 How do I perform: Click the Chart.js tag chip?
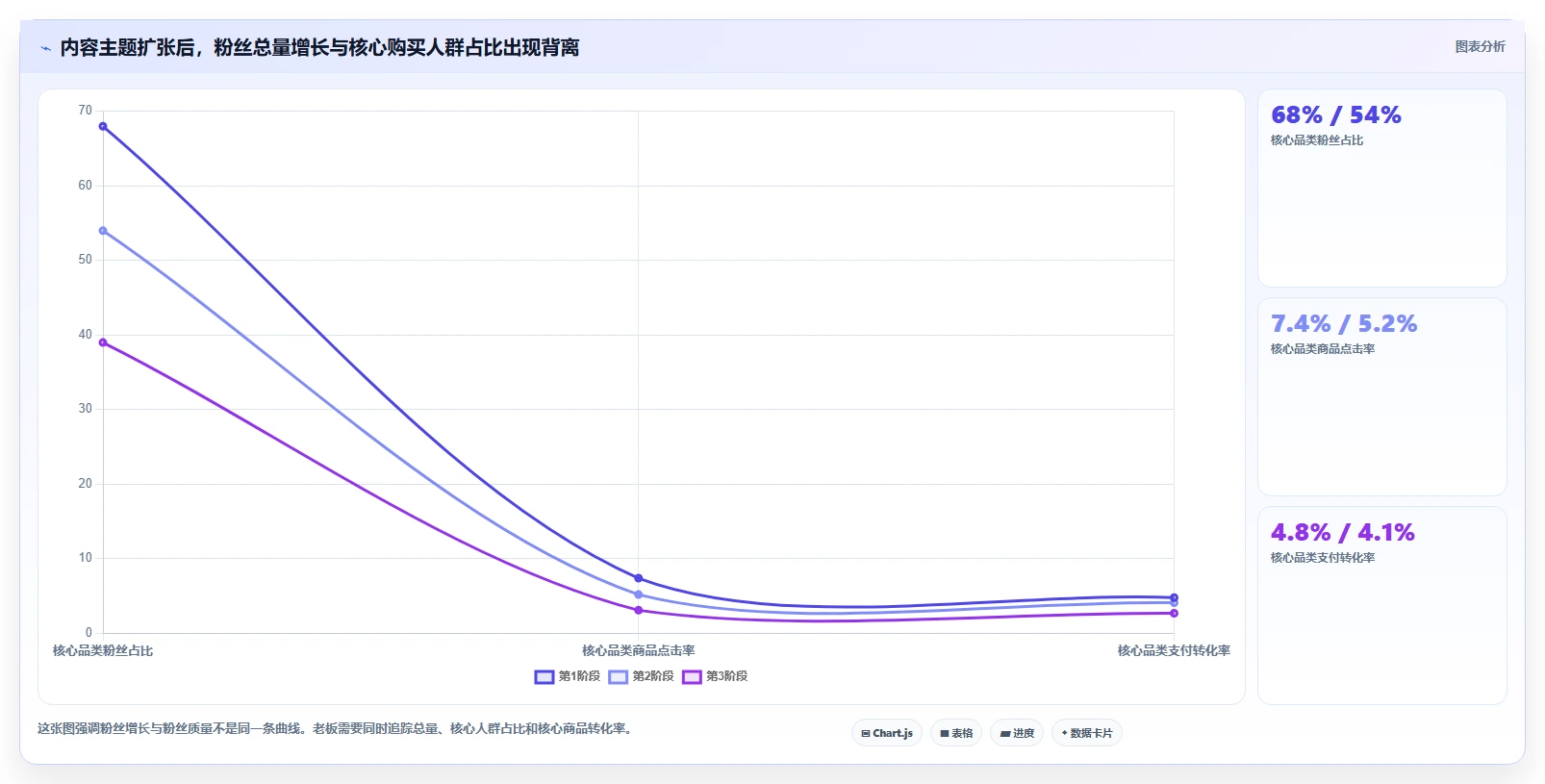coord(887,733)
